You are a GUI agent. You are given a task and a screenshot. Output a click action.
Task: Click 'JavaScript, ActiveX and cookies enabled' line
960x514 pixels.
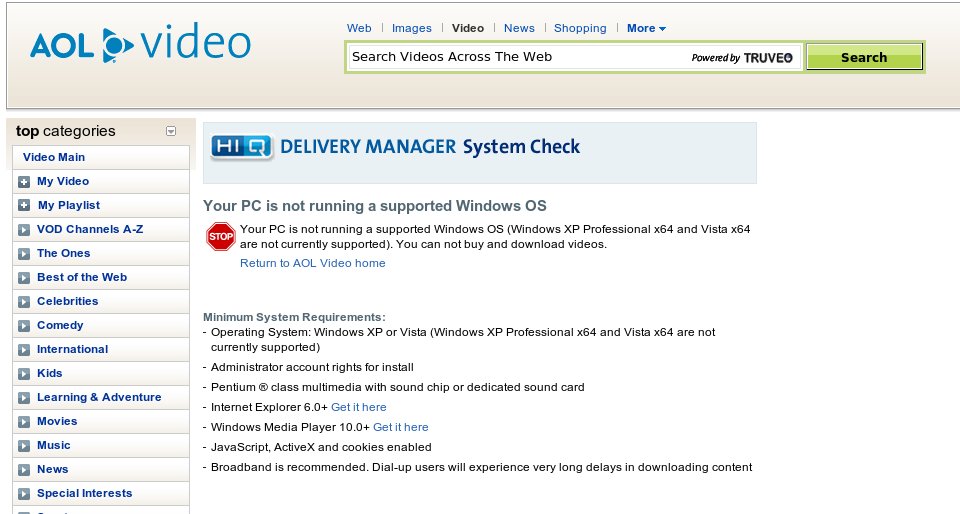(321, 447)
